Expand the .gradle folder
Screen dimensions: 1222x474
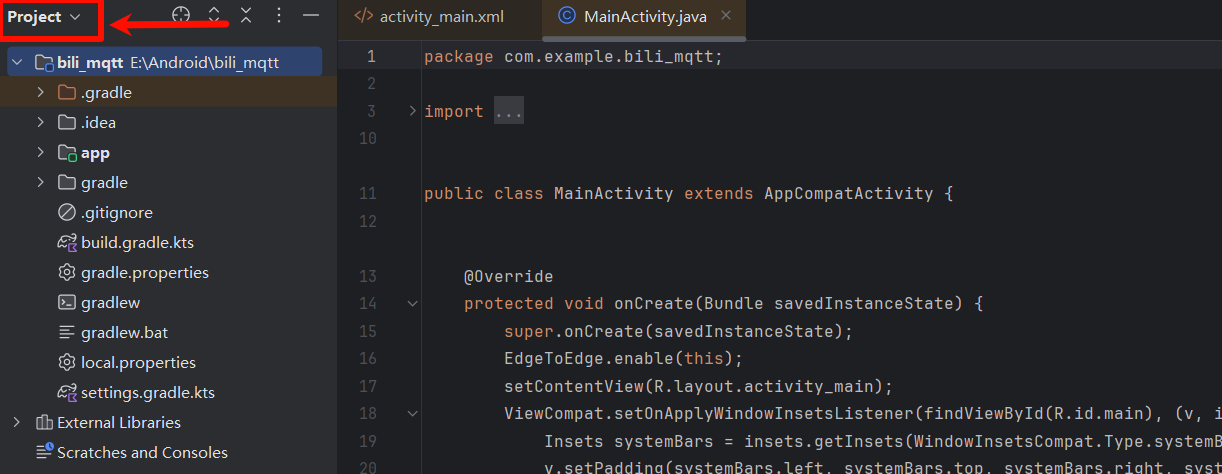tap(41, 93)
